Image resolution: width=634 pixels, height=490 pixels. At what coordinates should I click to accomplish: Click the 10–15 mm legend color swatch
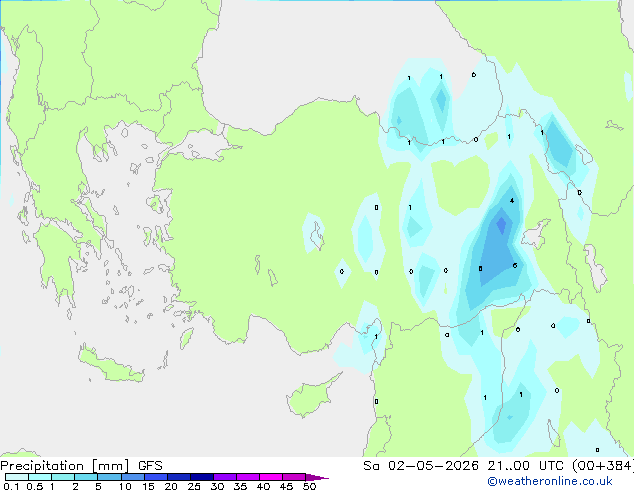point(132,477)
